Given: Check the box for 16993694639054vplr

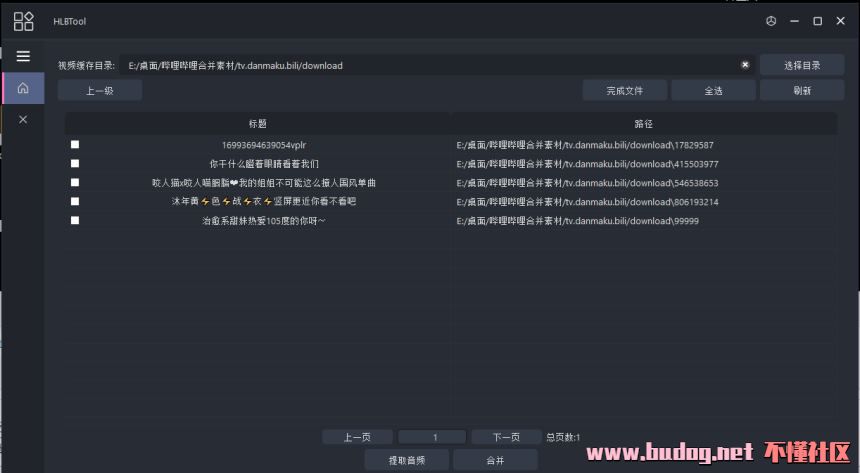Looking at the screenshot, I should (75, 144).
